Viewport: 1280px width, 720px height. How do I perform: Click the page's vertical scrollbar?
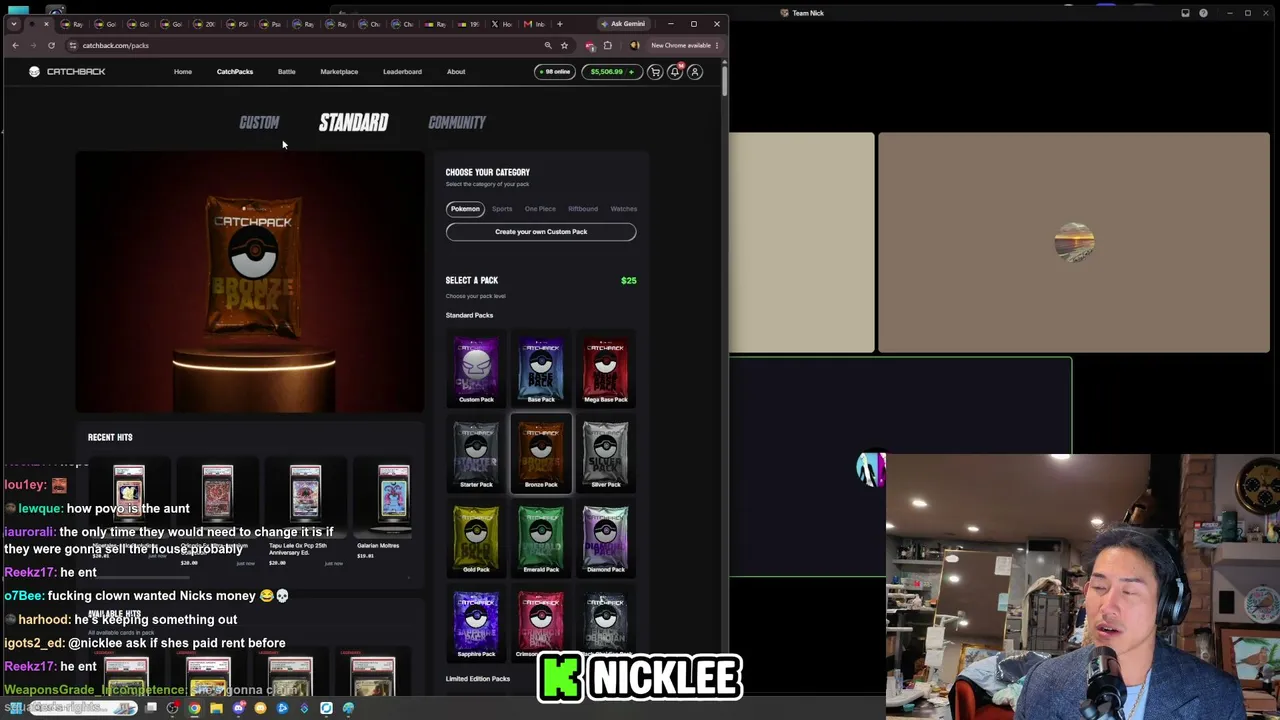[724, 80]
